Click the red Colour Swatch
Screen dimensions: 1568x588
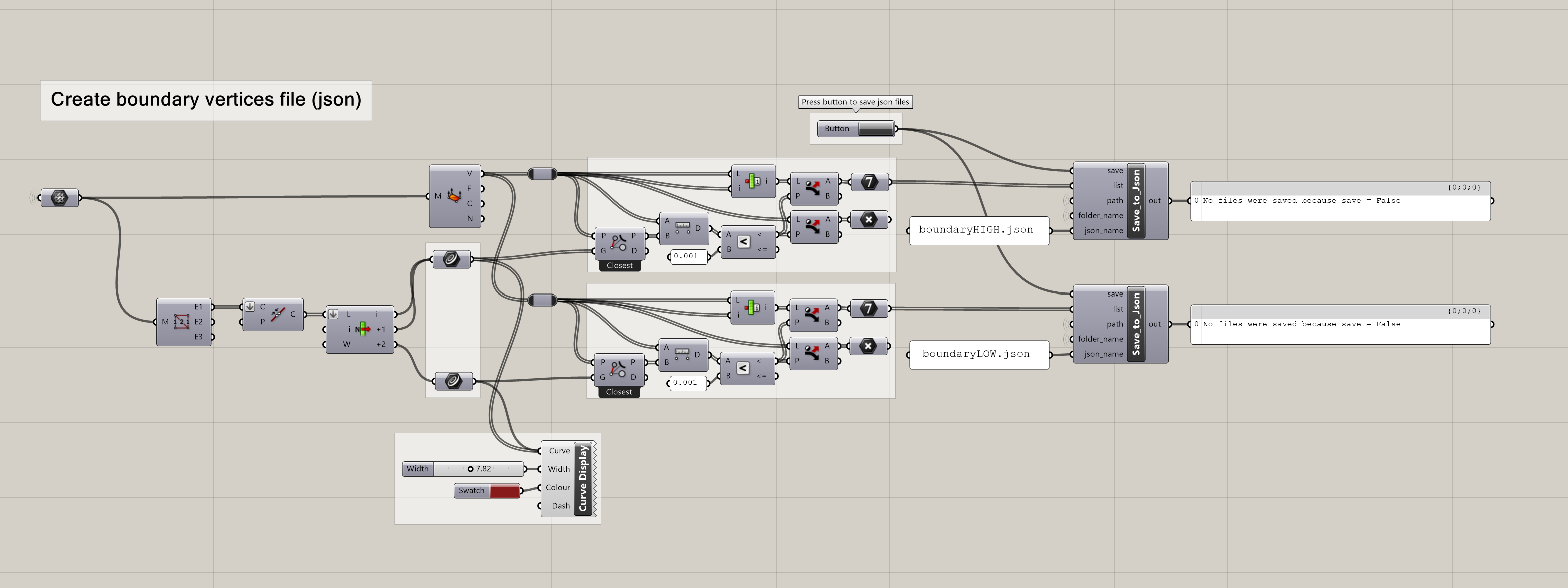(x=505, y=491)
